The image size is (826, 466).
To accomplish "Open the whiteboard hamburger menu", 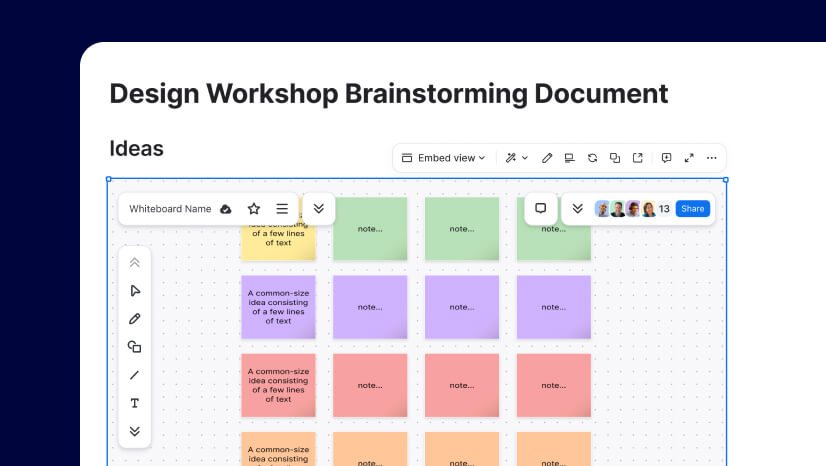I will [282, 209].
